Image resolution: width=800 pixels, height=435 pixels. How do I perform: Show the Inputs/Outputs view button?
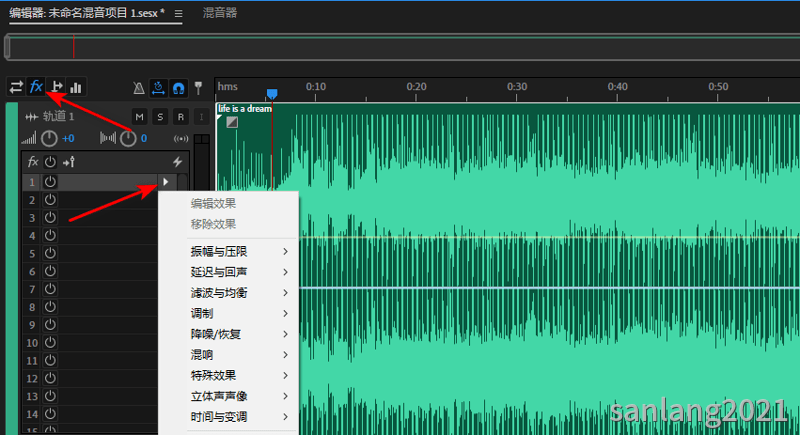coord(16,87)
